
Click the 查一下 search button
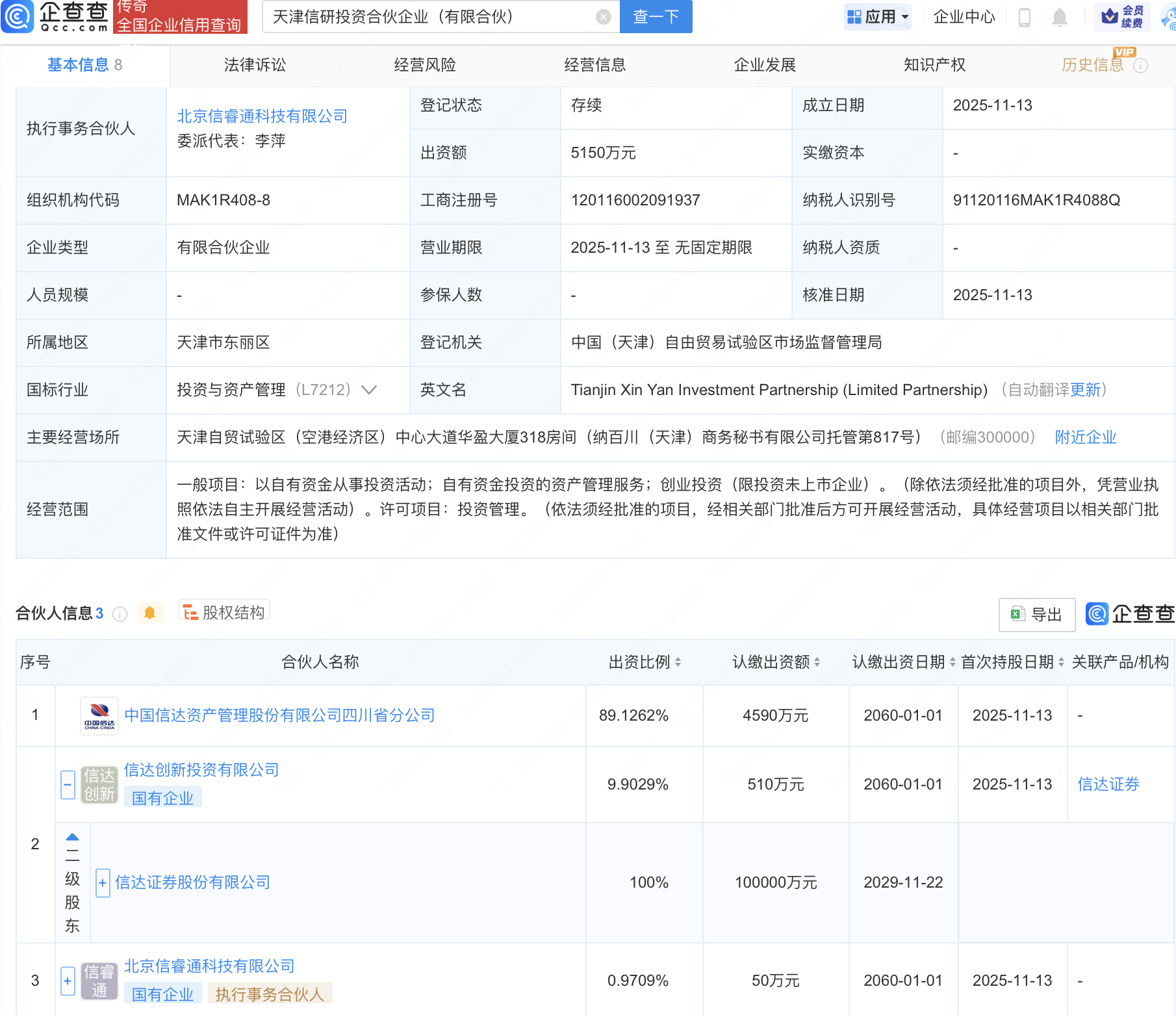[656, 17]
